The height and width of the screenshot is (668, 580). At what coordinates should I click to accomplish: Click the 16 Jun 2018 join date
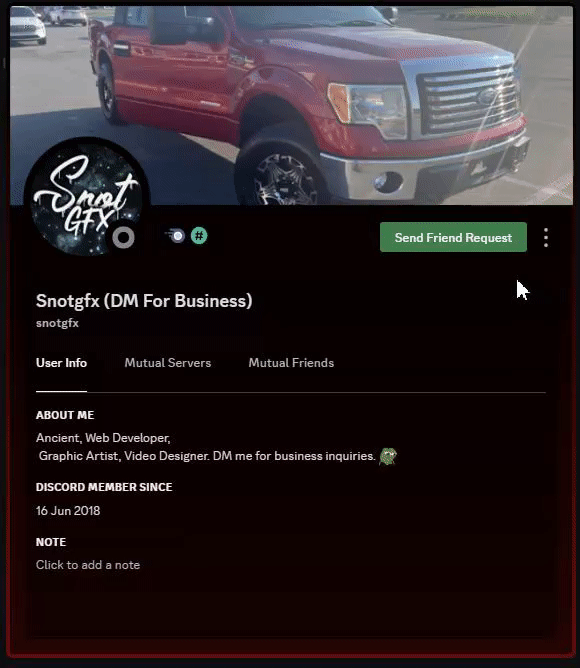[x=68, y=511]
